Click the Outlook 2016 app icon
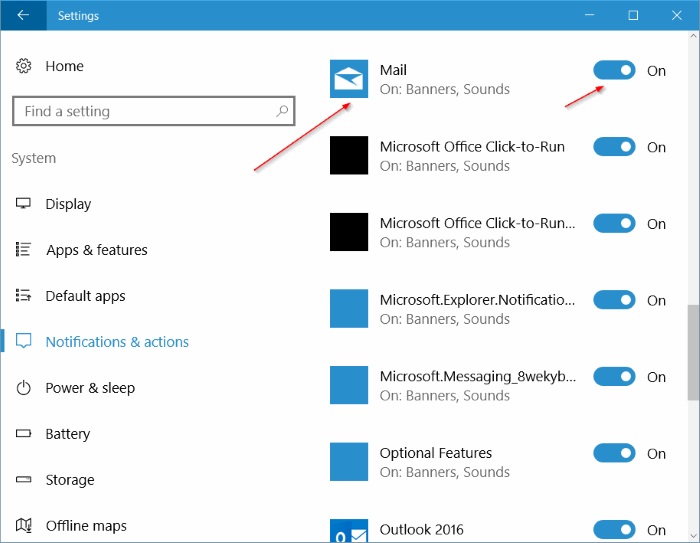The image size is (700, 543). tap(349, 530)
